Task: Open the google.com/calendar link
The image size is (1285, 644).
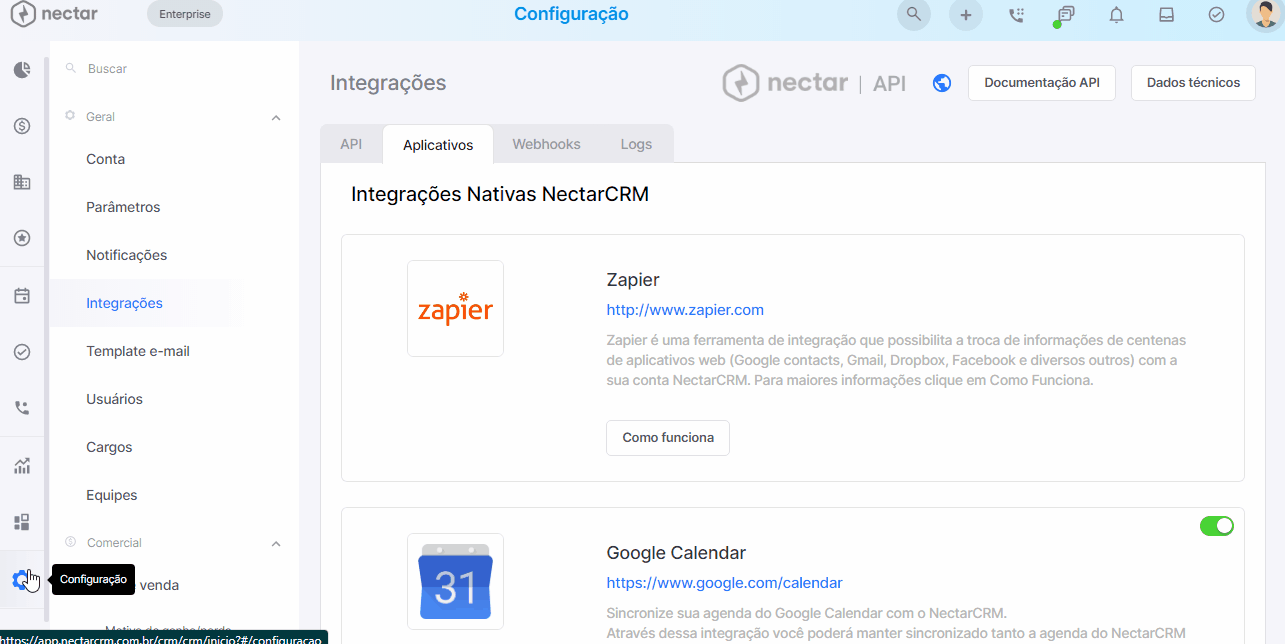Action: pos(724,583)
